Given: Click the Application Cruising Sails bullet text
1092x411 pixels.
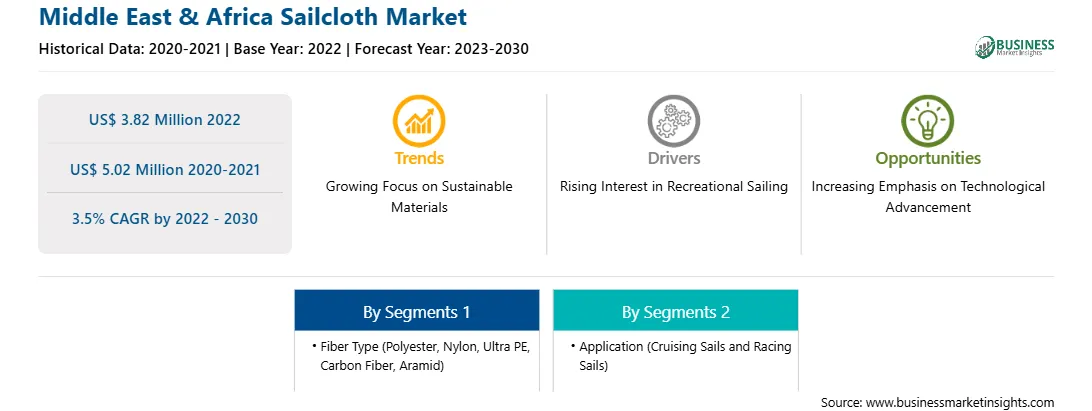Looking at the screenshot, I should (680, 355).
